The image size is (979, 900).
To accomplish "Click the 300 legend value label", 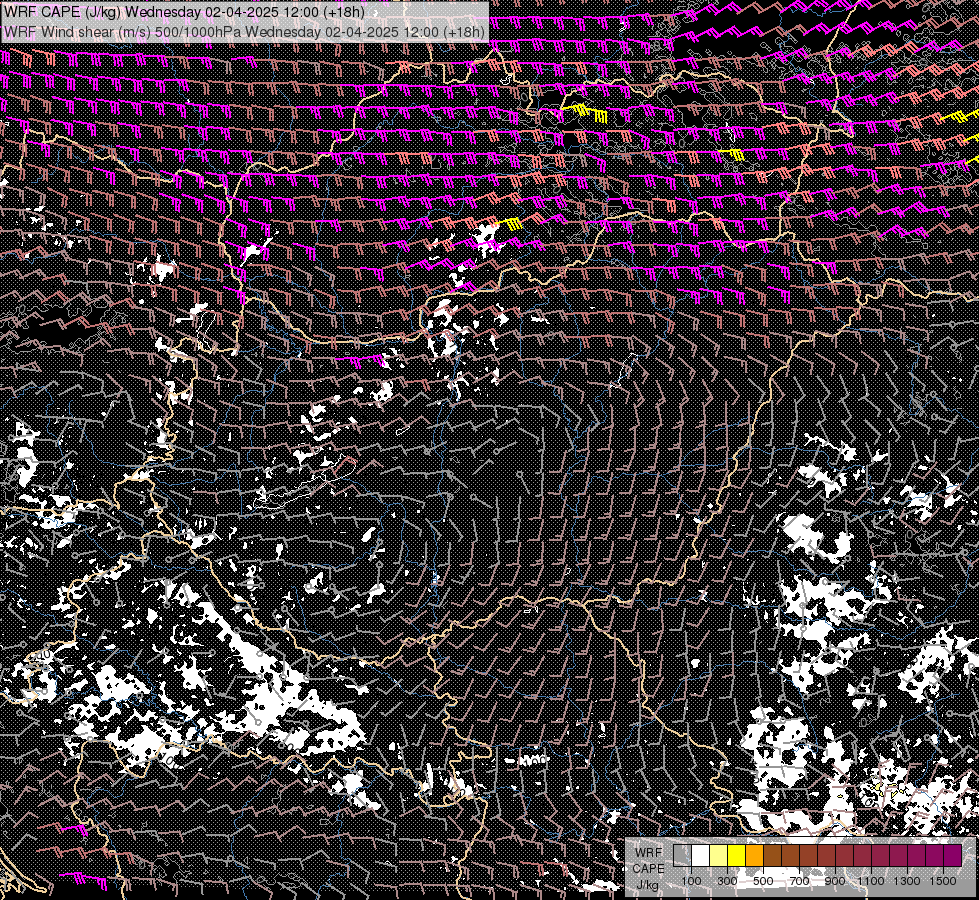I will [x=727, y=881].
